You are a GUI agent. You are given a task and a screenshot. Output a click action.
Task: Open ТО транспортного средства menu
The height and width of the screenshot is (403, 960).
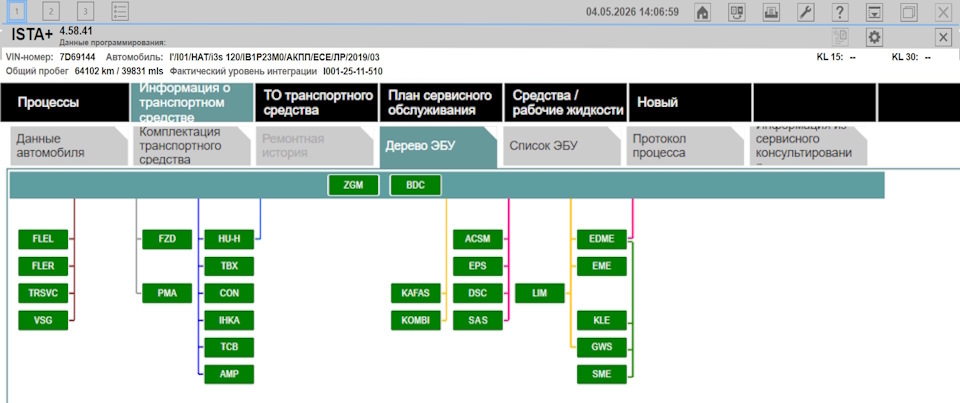pyautogui.click(x=317, y=103)
